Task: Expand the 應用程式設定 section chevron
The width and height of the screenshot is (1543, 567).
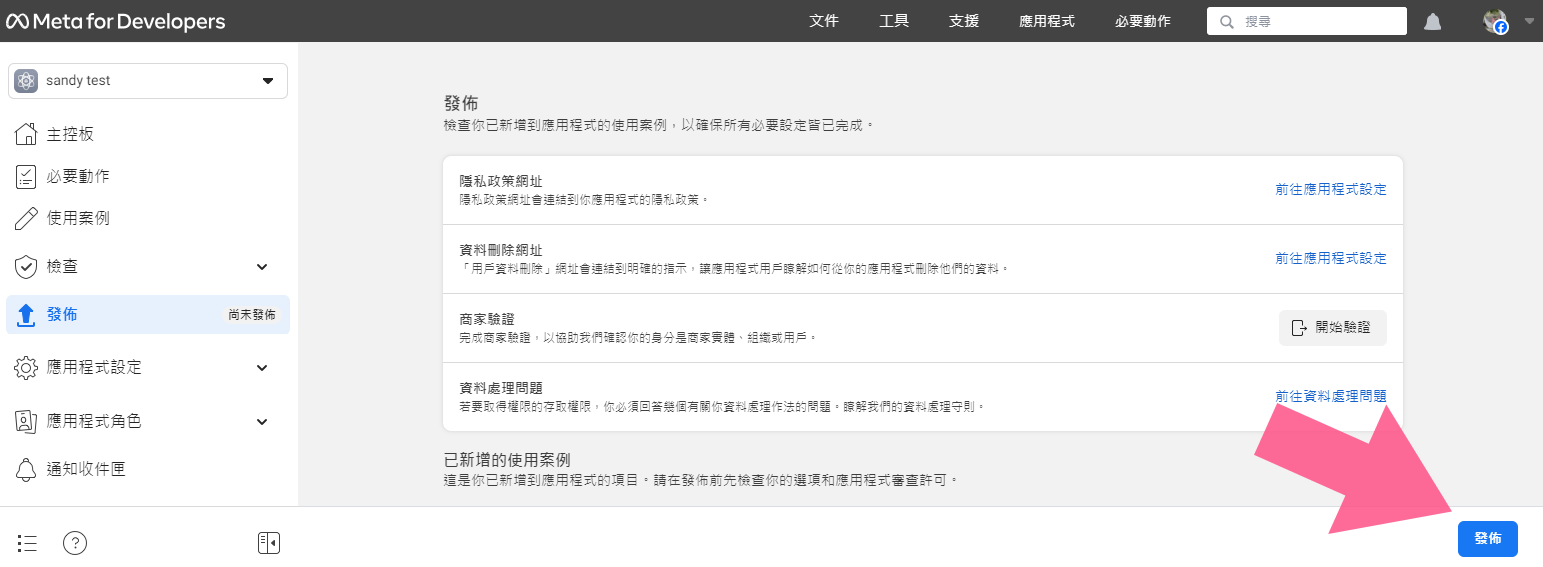Action: (262, 368)
